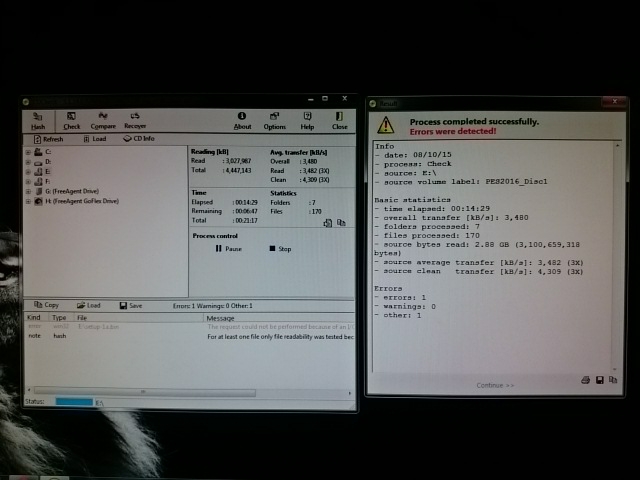Save the error log list
This screenshot has height=480, width=640.
(x=130, y=305)
